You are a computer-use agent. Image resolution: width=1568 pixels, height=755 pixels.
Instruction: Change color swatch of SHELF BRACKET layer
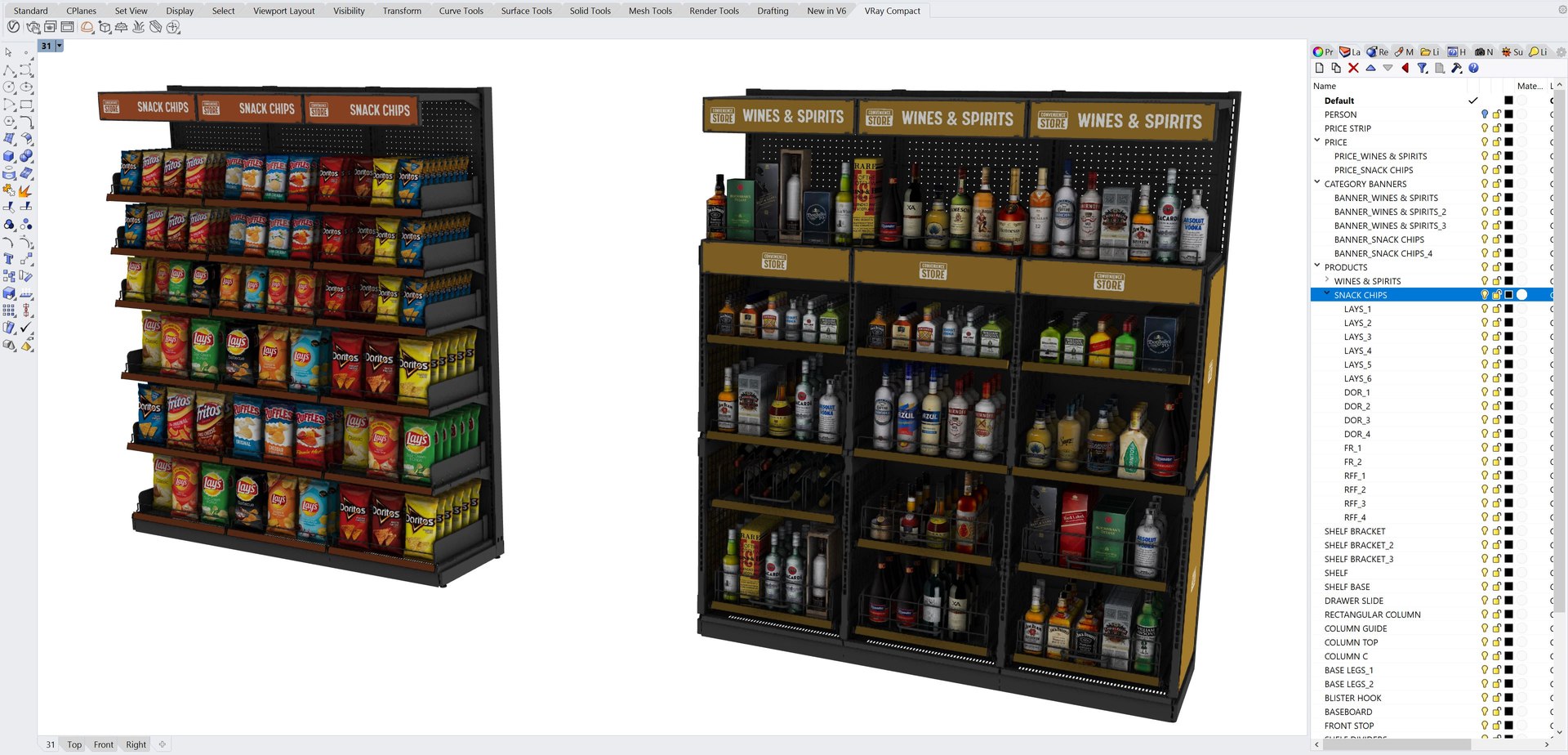coord(1509,531)
